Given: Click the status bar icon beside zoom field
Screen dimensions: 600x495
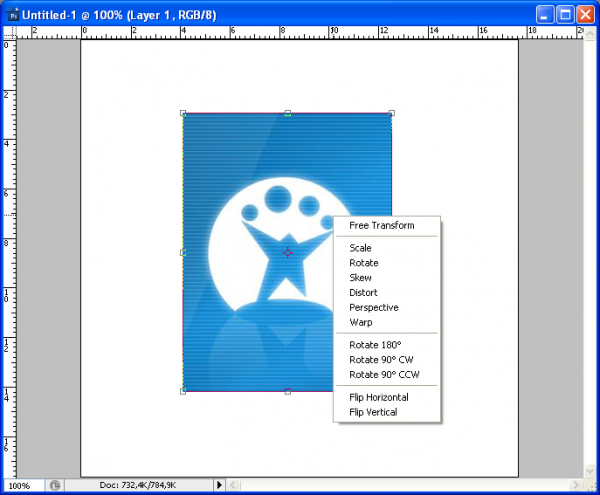Looking at the screenshot, I should [x=56, y=485].
